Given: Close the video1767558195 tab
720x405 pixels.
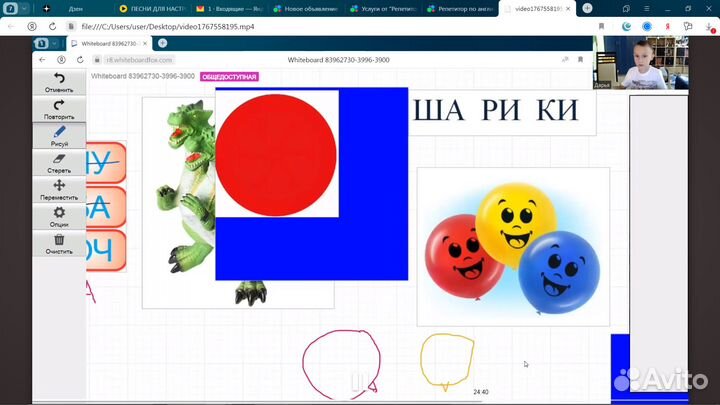Looking at the screenshot, I should (x=568, y=9).
